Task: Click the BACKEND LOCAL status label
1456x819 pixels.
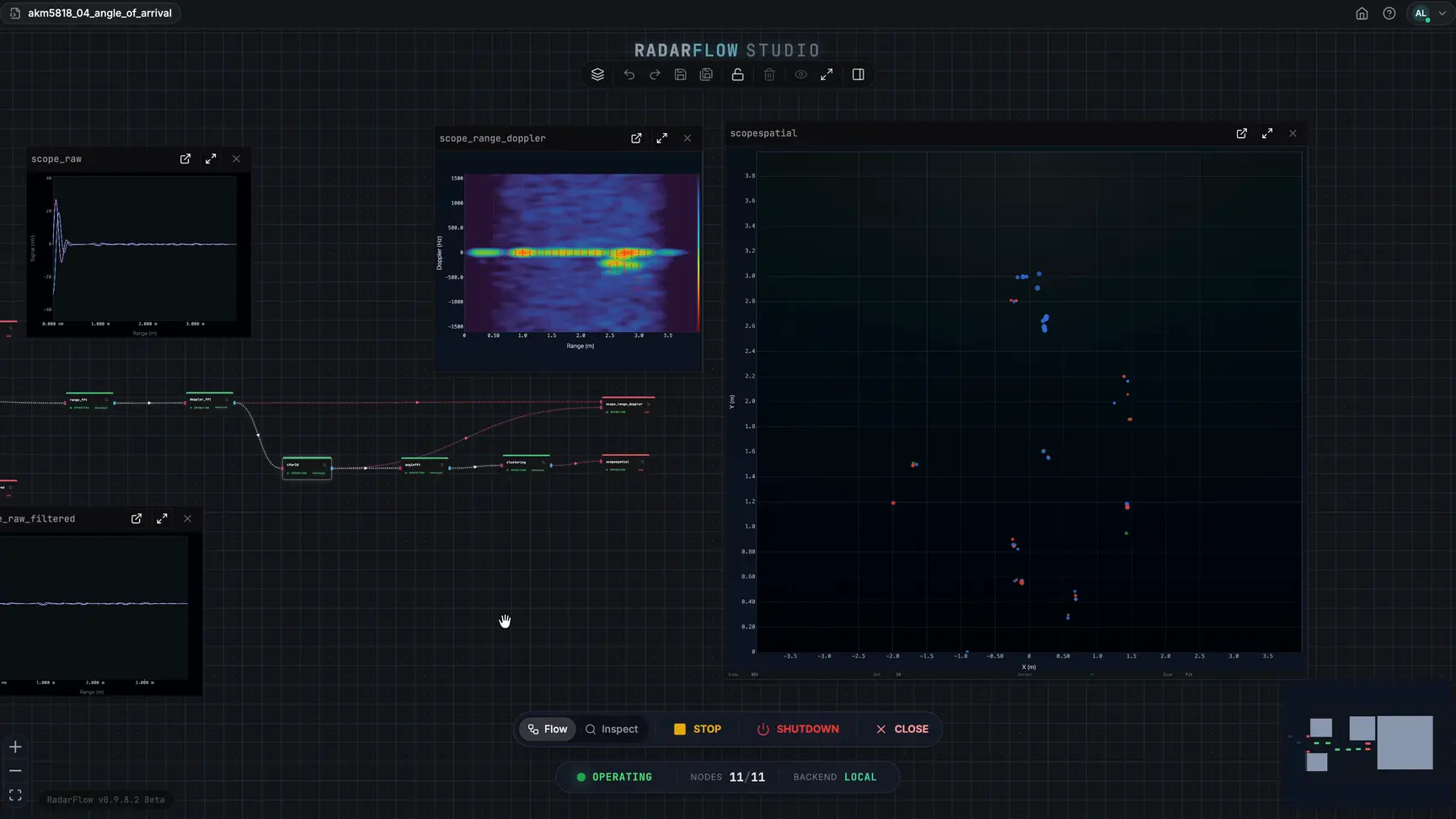Action: coord(835,777)
